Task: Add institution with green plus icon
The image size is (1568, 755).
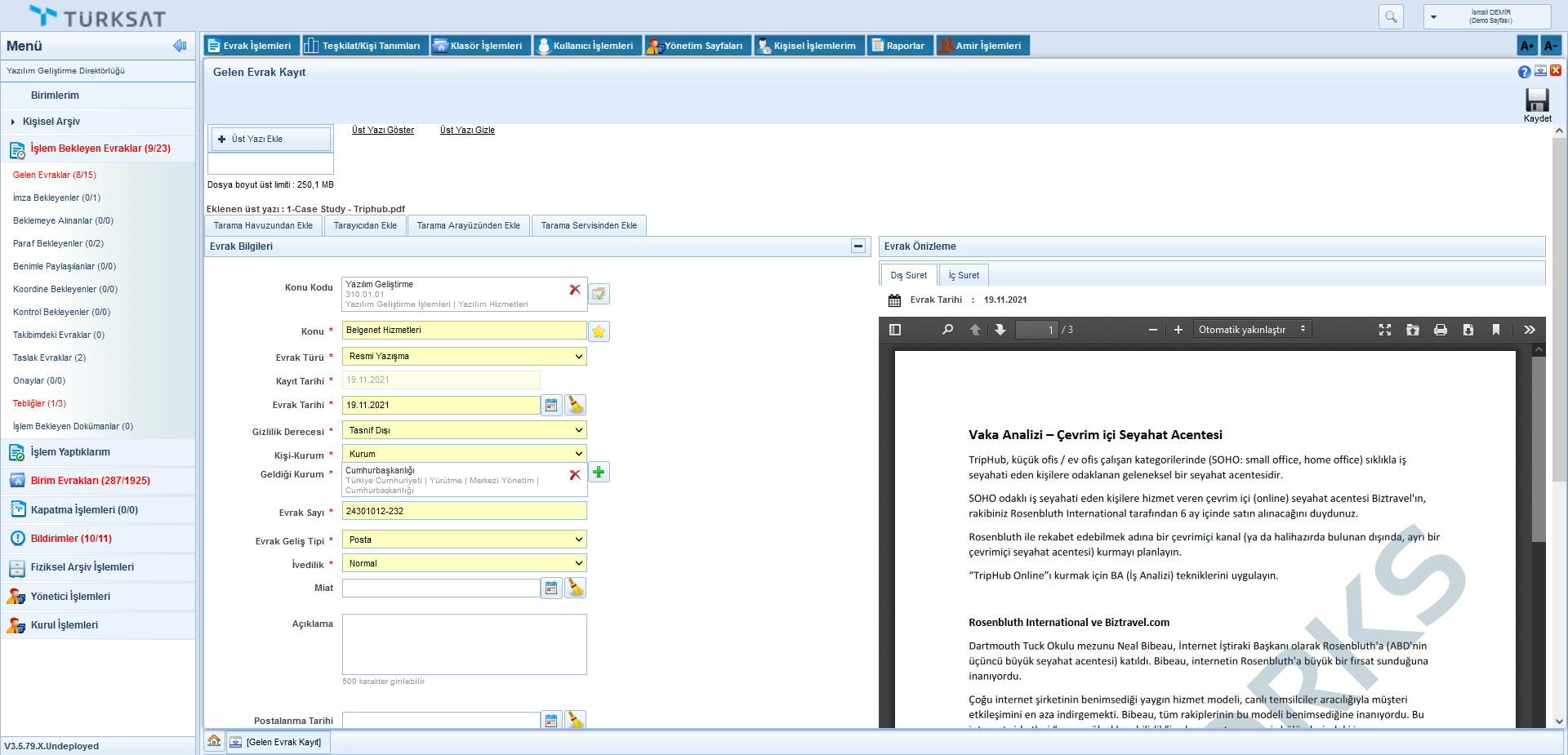Action: coord(599,472)
